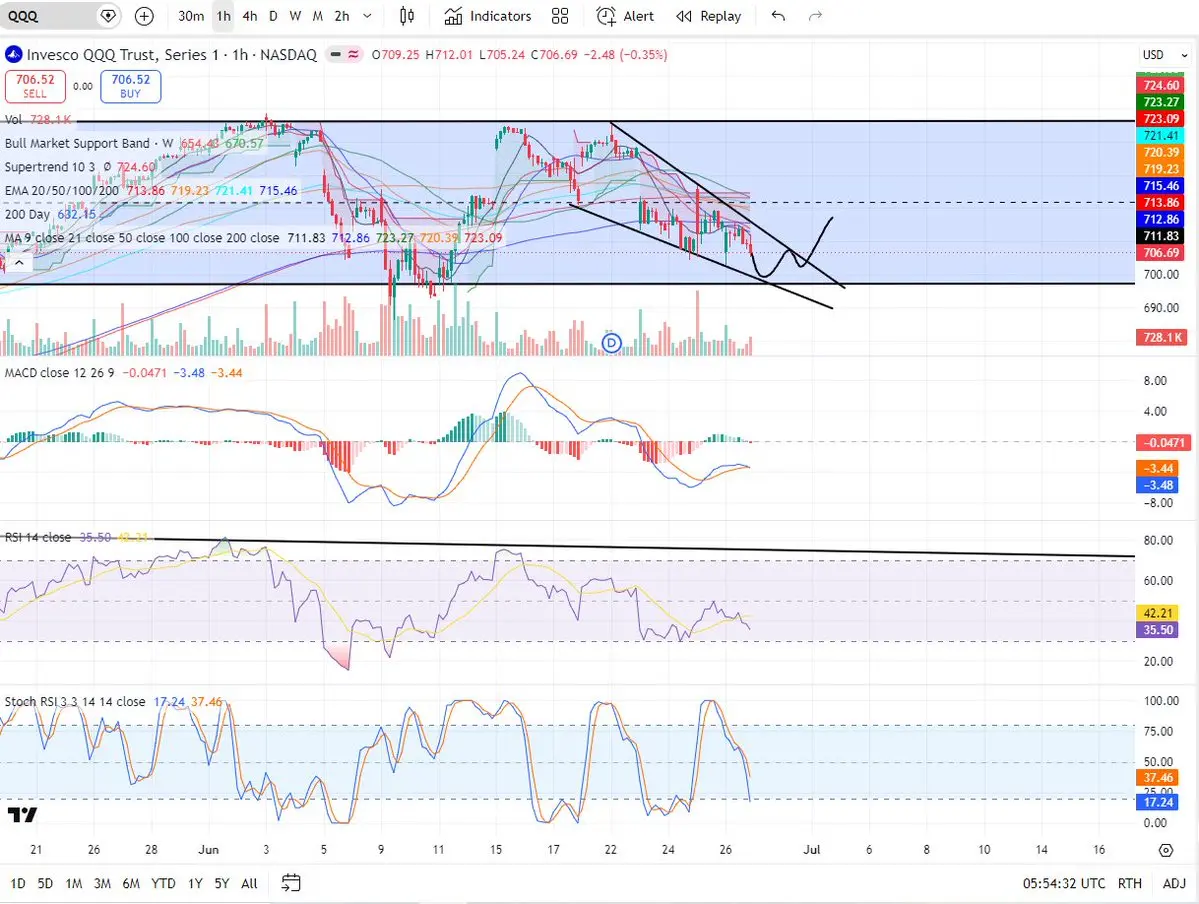Screen dimensions: 1199x904
Task: Select the MA 9 close 21 close legend
Action: tap(253, 238)
